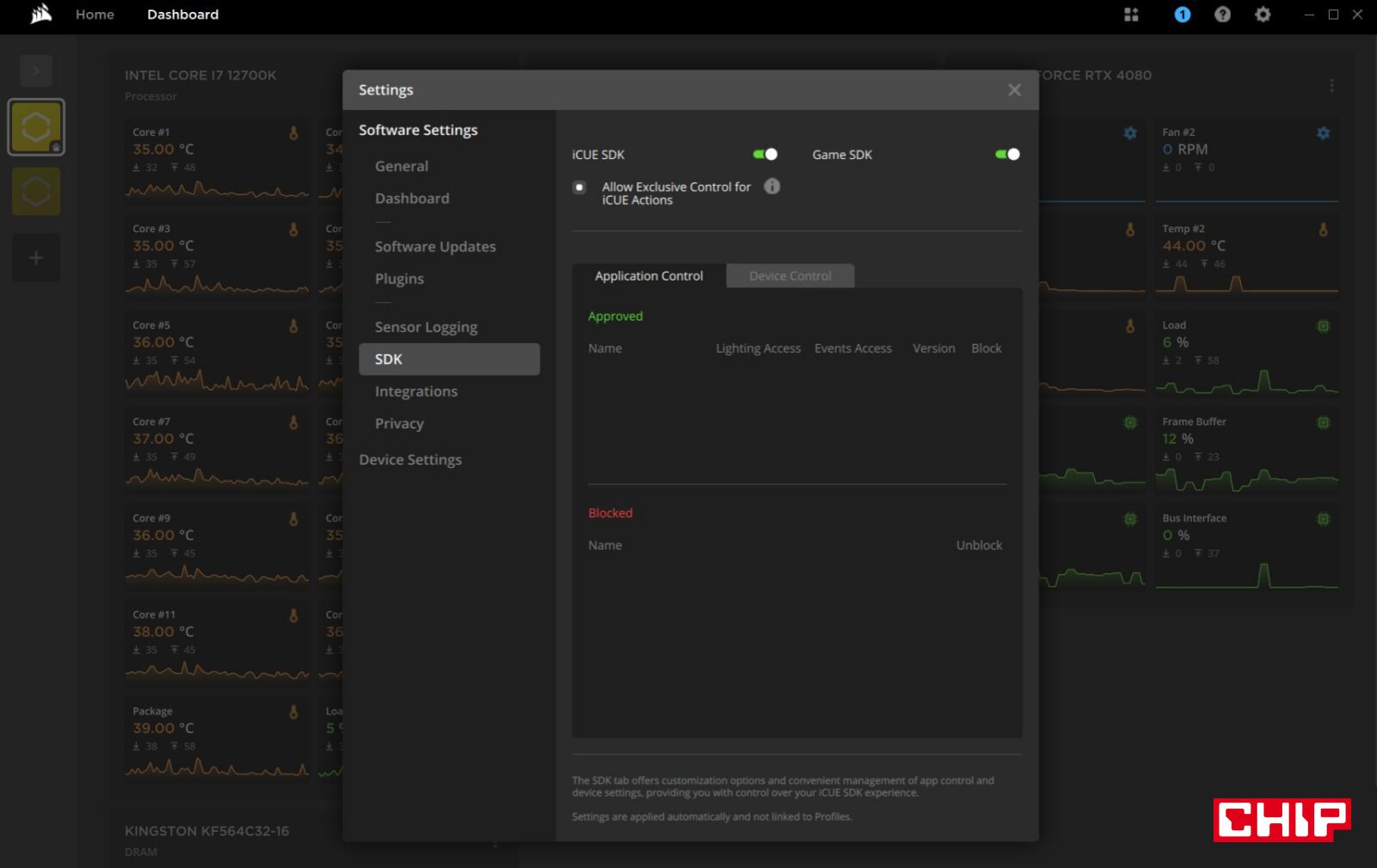1377x868 pixels.
Task: Close the Settings dialog
Action: (x=1015, y=89)
